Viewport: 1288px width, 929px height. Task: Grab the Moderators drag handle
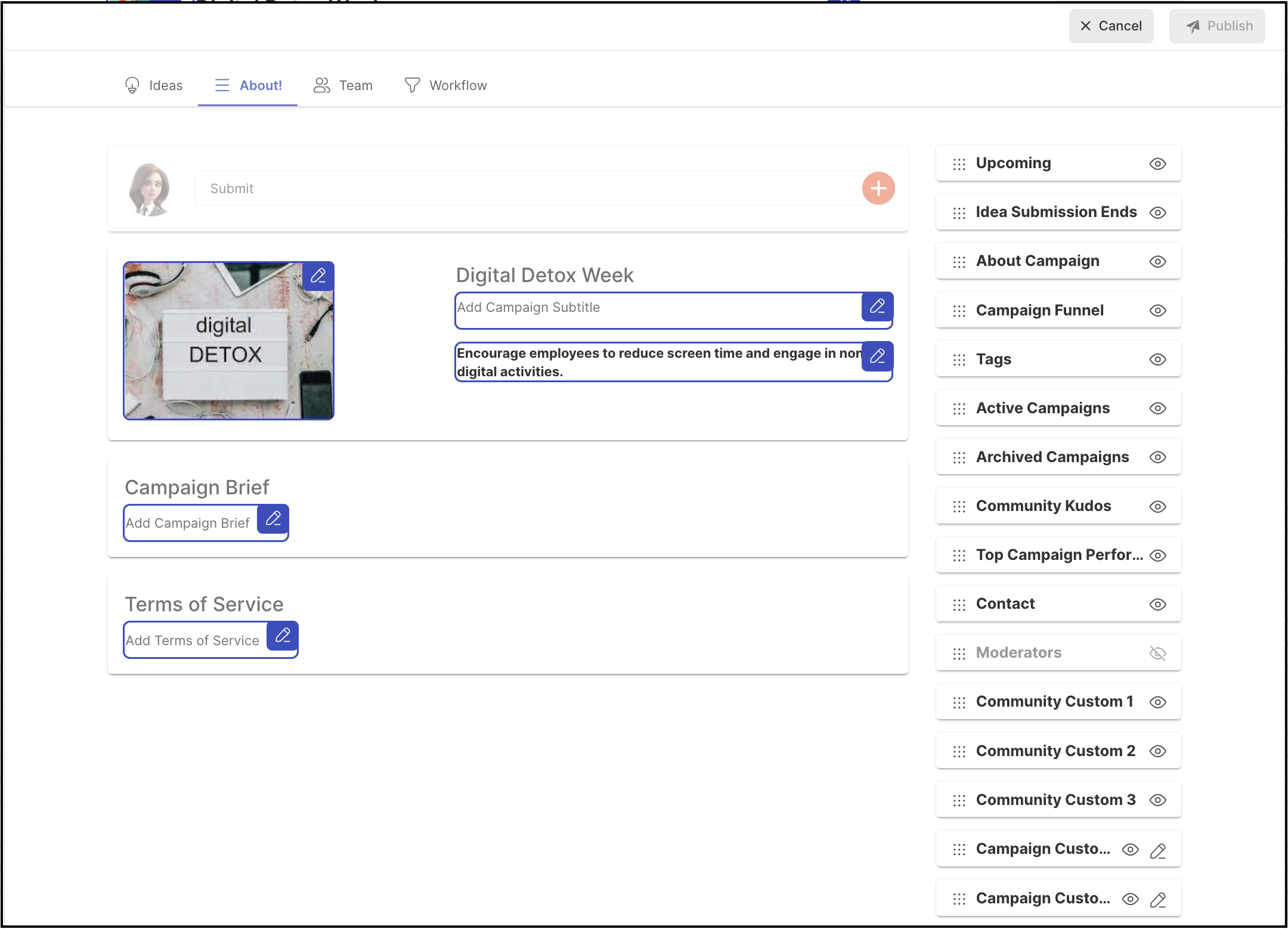click(x=959, y=654)
